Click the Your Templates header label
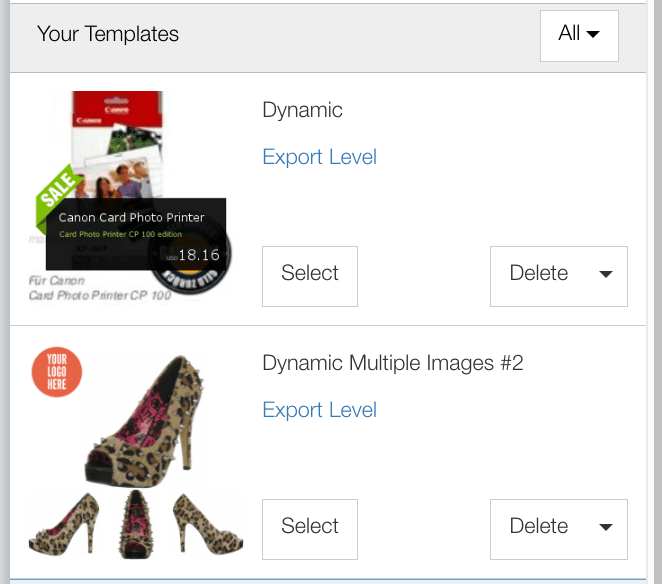 tap(108, 34)
